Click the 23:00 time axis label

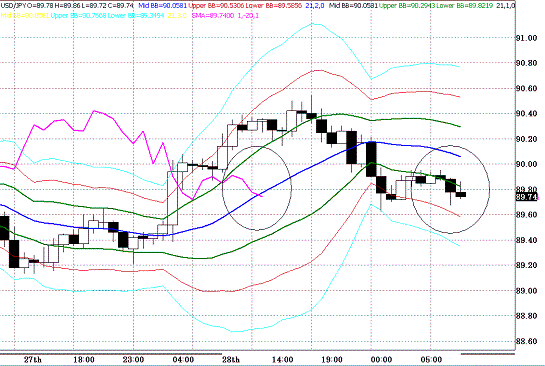coord(133,359)
